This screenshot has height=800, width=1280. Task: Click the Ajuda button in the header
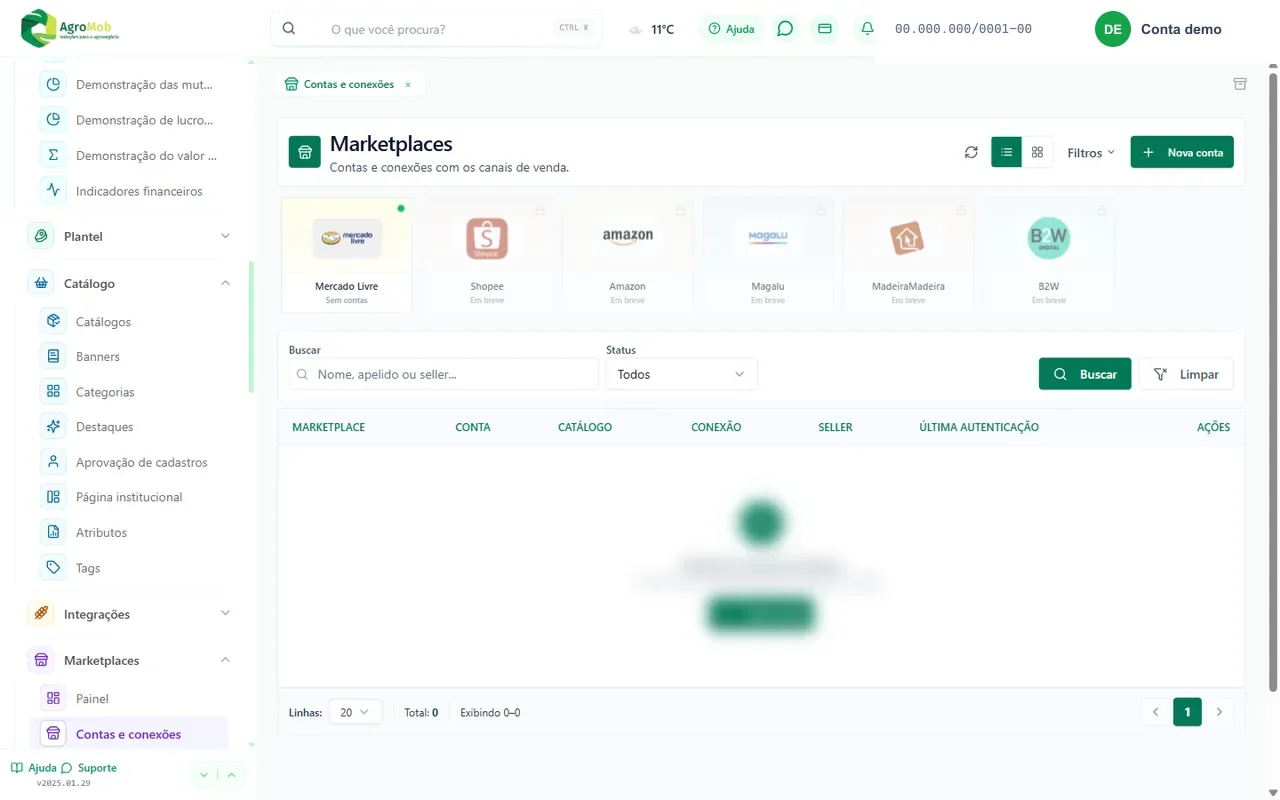731,29
